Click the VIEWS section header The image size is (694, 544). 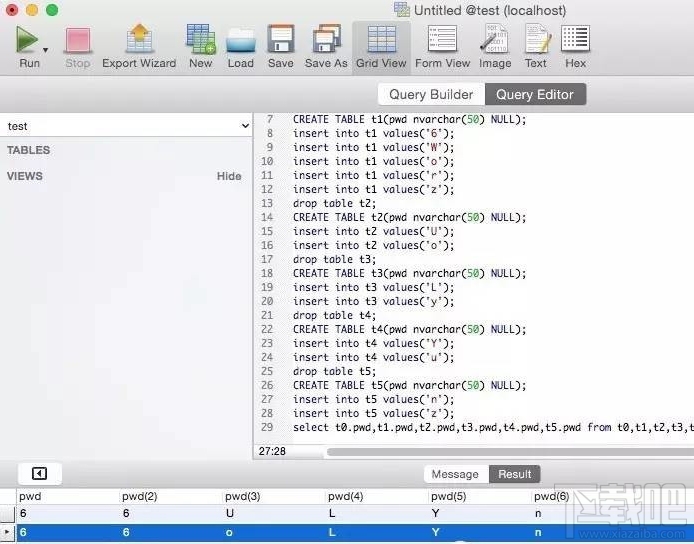pos(25,176)
